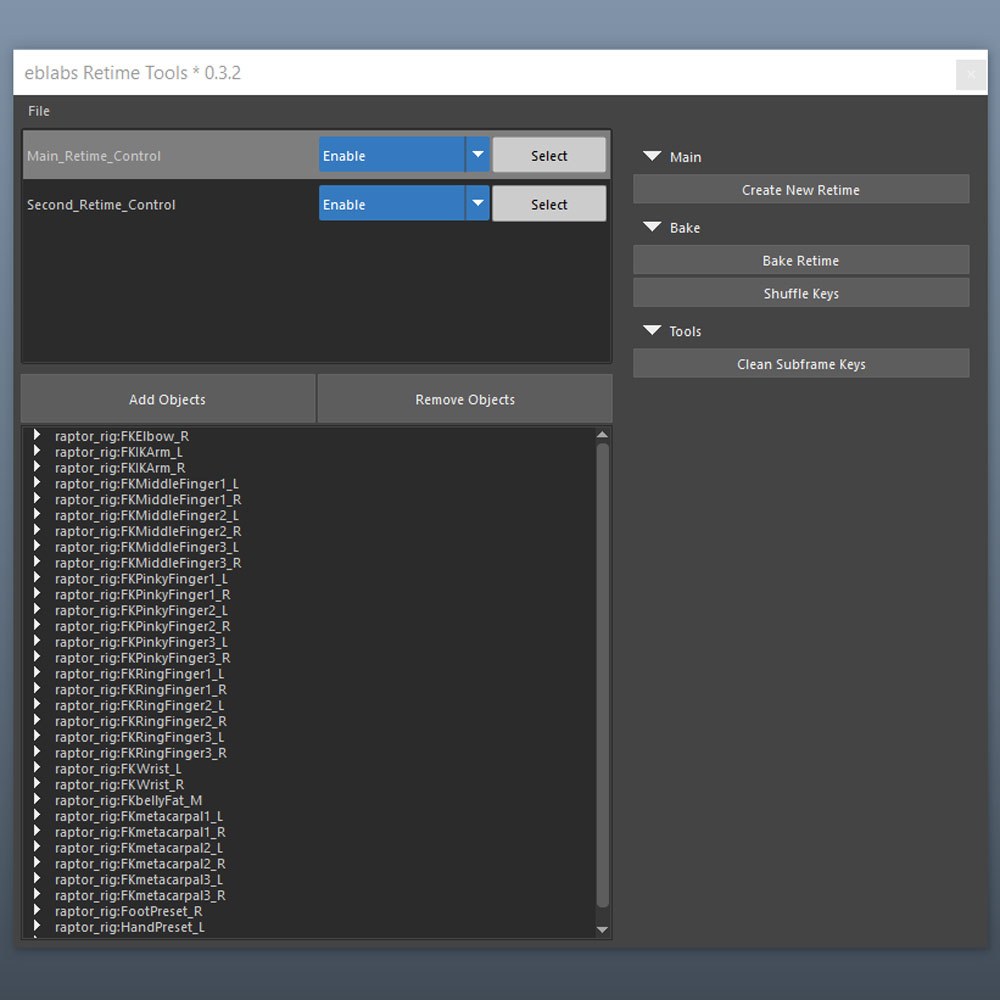This screenshot has width=1000, height=1000.
Task: Open Enable dropdown for Main_Retime_Control
Action: pos(404,155)
